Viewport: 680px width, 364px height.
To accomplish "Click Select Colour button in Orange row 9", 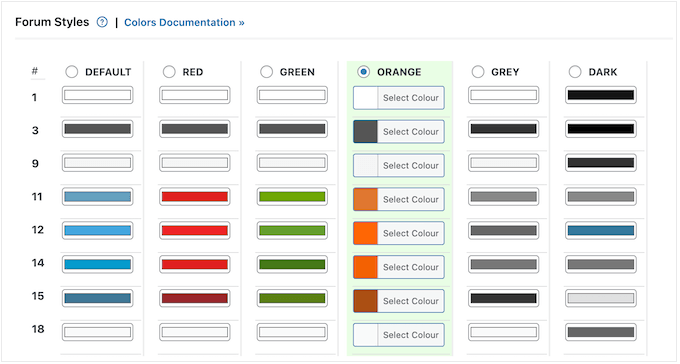I will tap(411, 165).
